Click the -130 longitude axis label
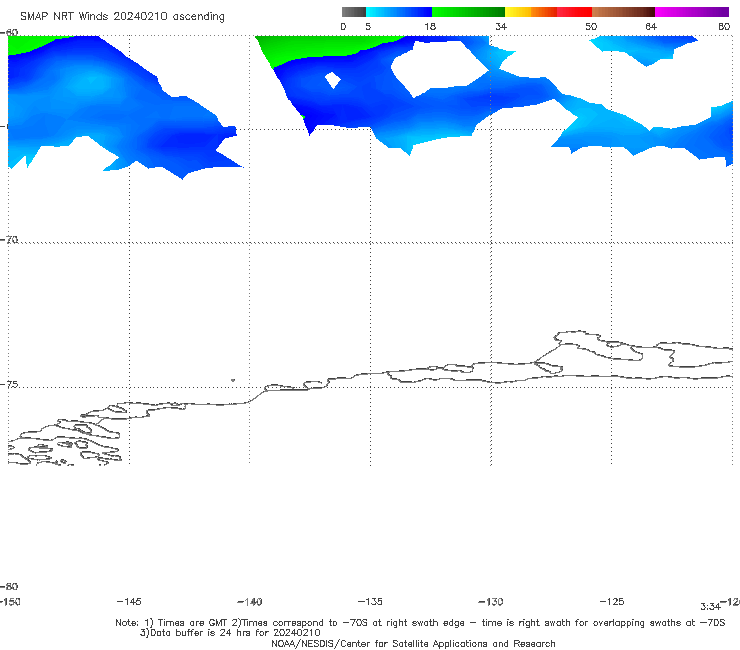This screenshot has height=650, width=740. [491, 601]
